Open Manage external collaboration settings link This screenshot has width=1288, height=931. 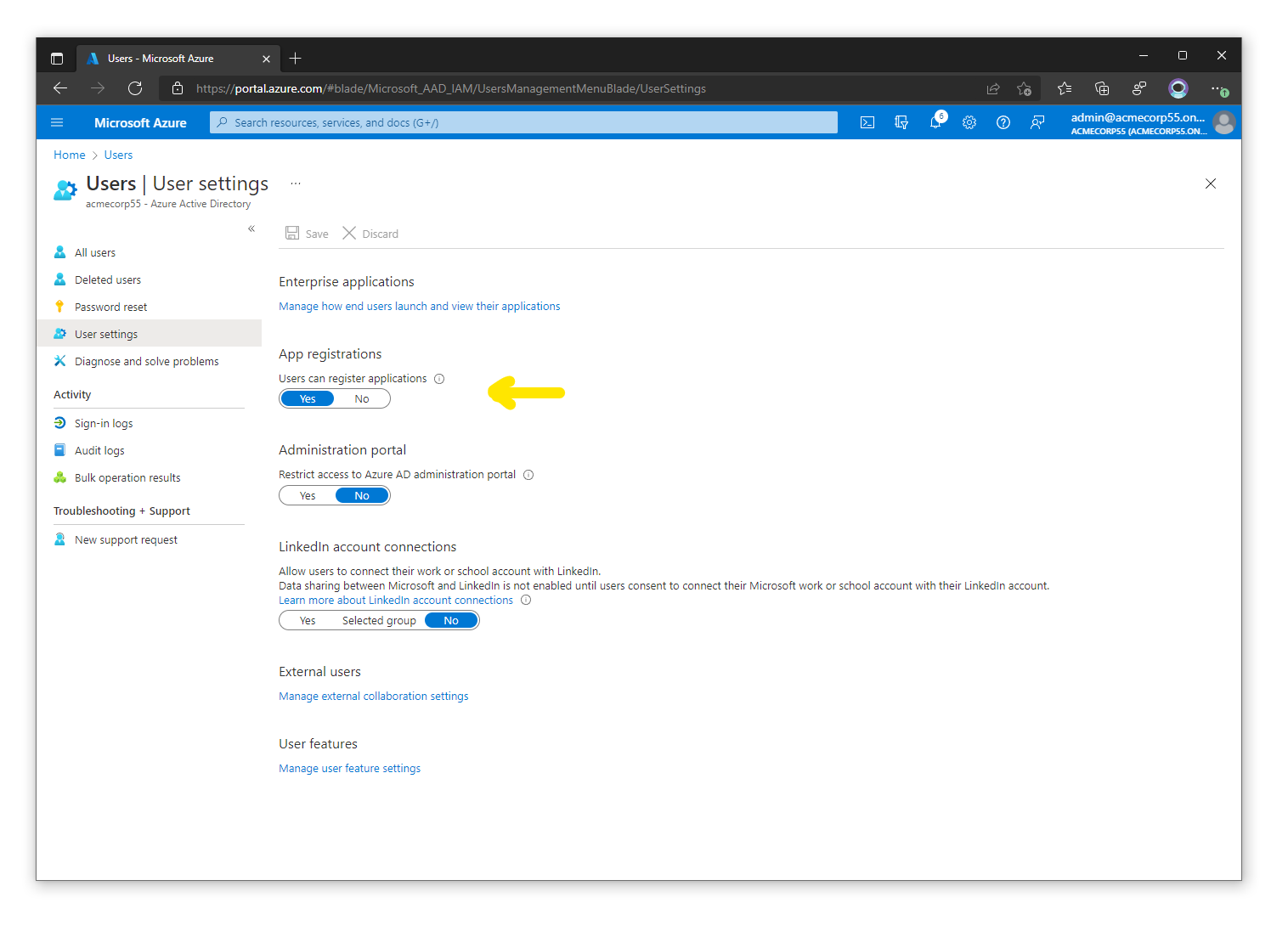374,697
